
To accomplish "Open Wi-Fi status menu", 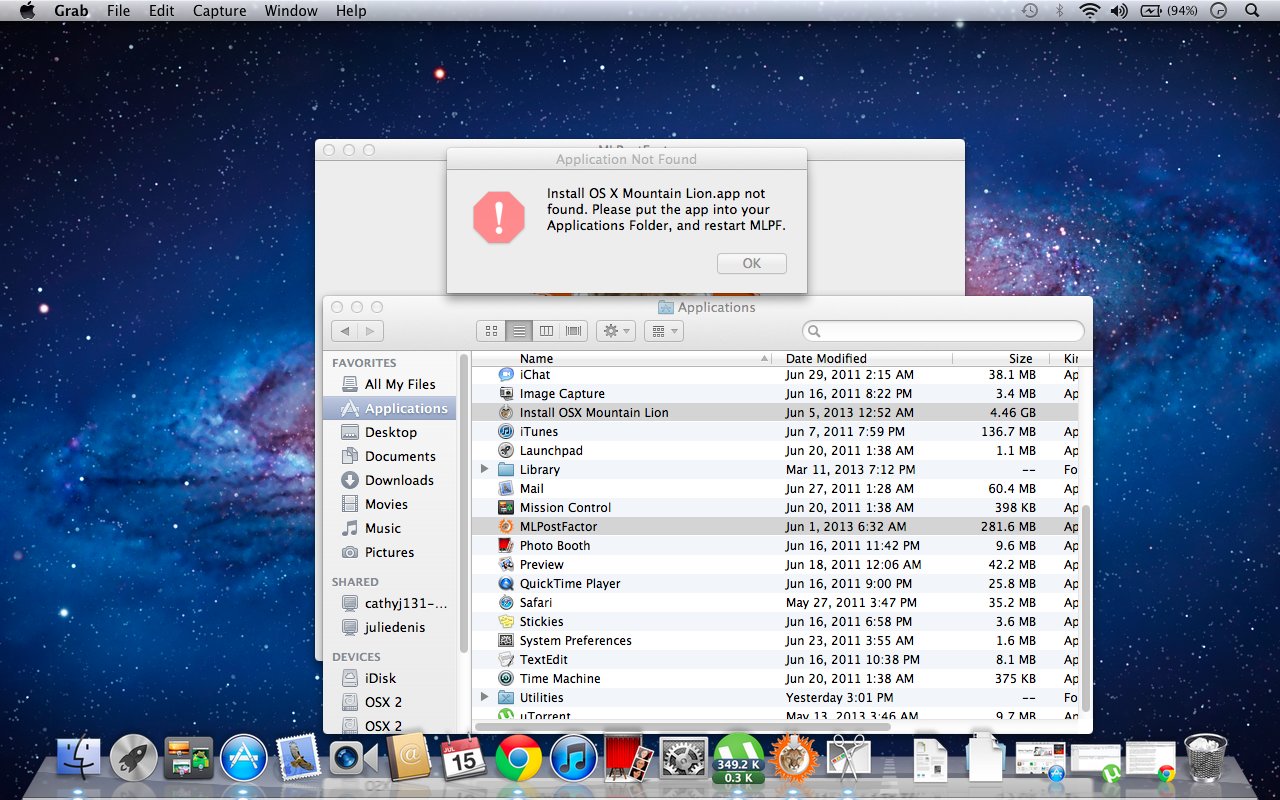I will pyautogui.click(x=1089, y=11).
